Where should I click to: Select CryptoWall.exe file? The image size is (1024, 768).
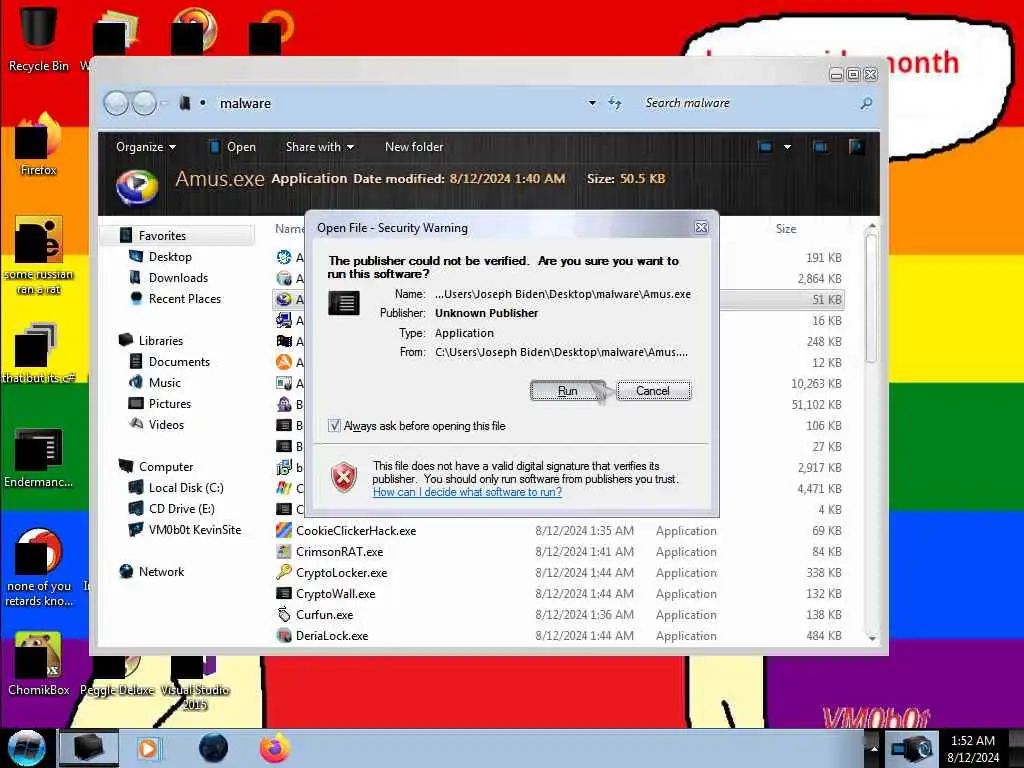[335, 594]
